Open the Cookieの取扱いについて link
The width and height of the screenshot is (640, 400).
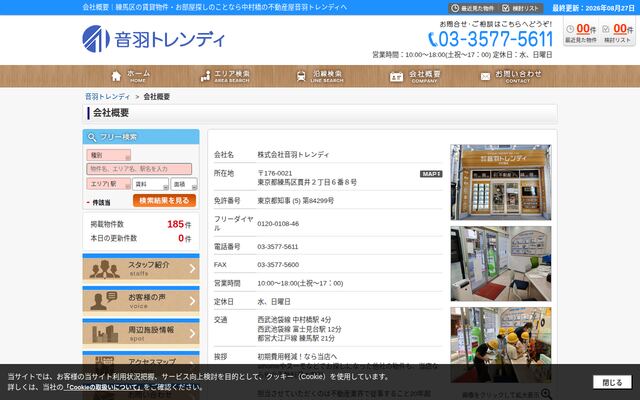(104, 387)
